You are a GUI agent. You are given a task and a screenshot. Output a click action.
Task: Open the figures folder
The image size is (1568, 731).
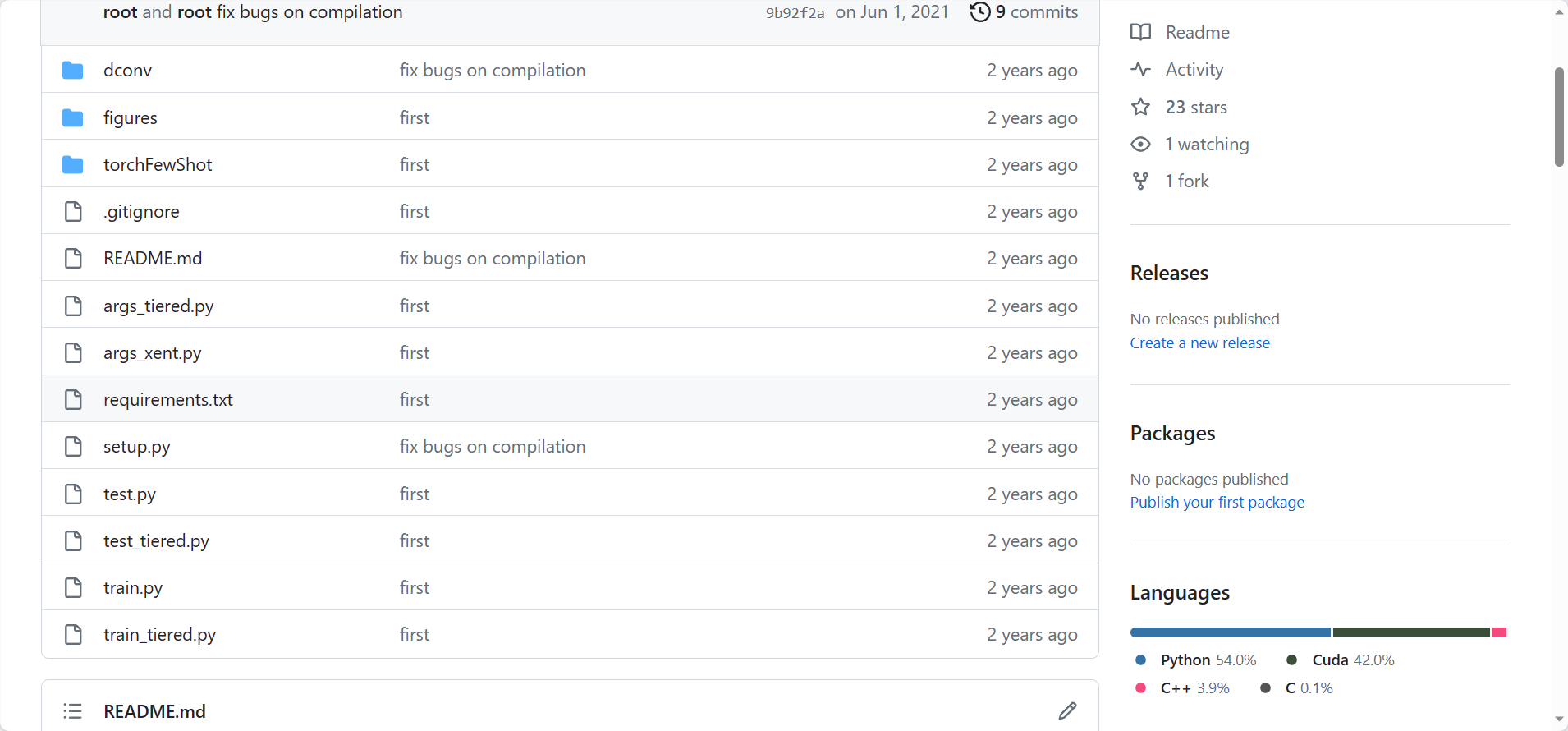click(130, 118)
